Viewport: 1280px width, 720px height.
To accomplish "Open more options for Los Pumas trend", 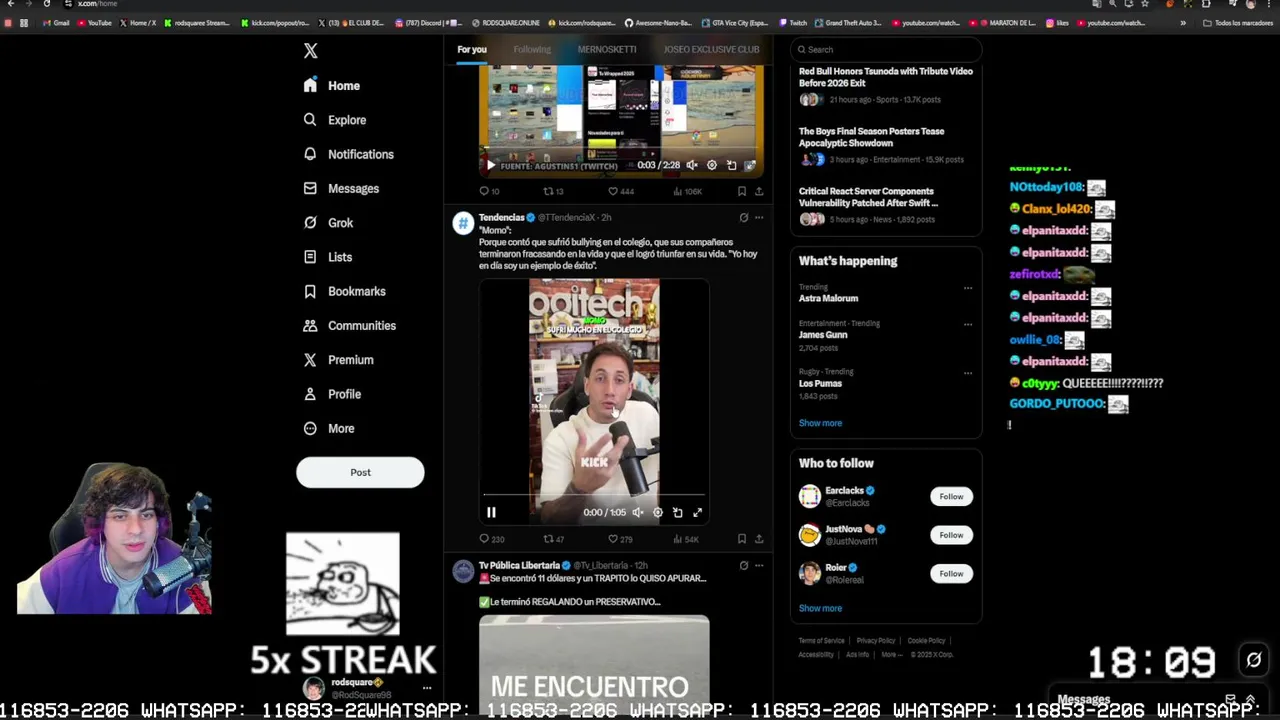I will click(967, 373).
